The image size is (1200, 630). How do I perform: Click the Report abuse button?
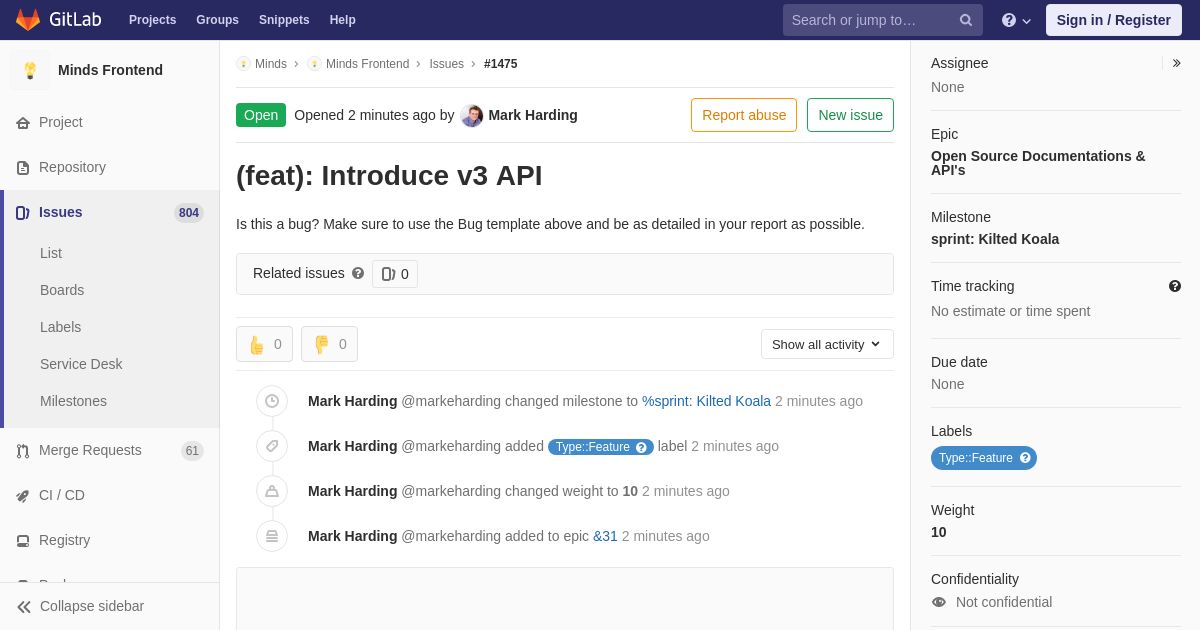click(744, 115)
